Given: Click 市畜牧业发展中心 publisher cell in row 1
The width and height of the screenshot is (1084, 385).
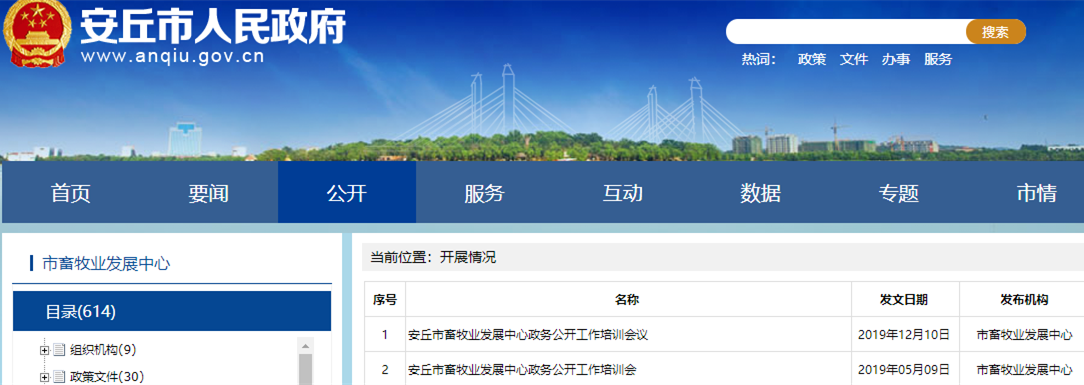Looking at the screenshot, I should [x=1025, y=335].
